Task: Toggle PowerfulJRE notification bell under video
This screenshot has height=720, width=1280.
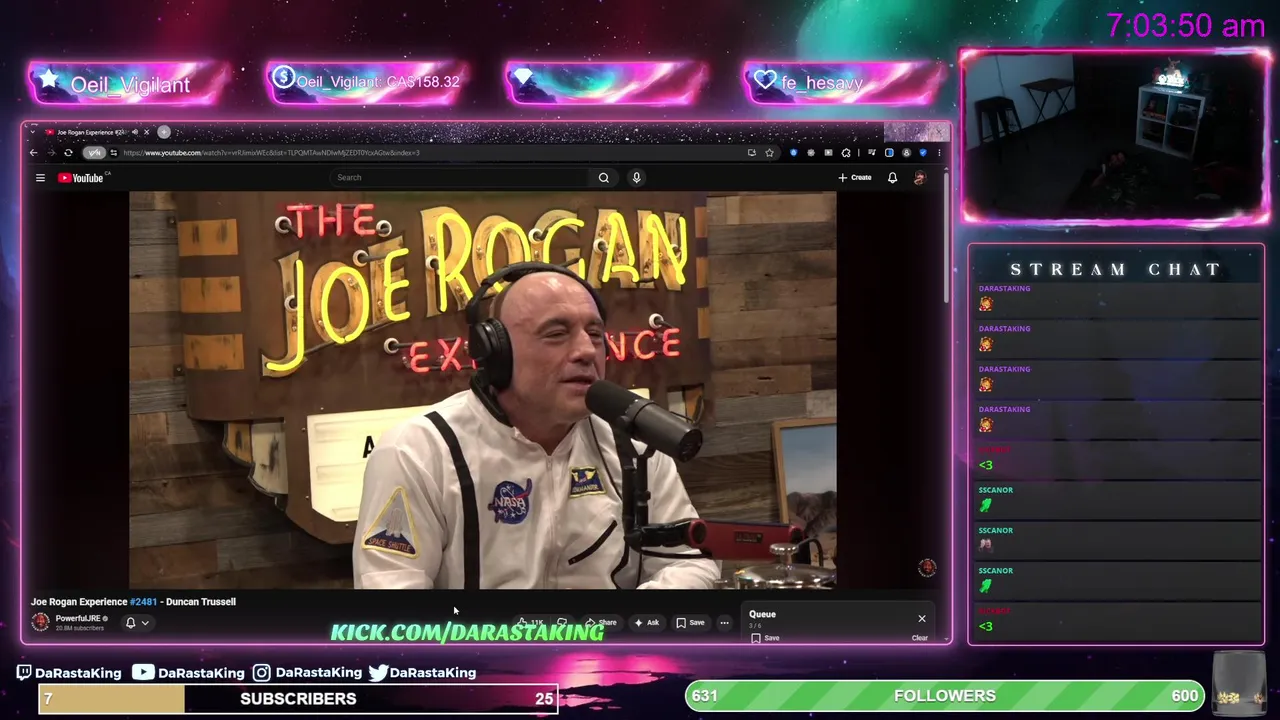Action: 130,623
